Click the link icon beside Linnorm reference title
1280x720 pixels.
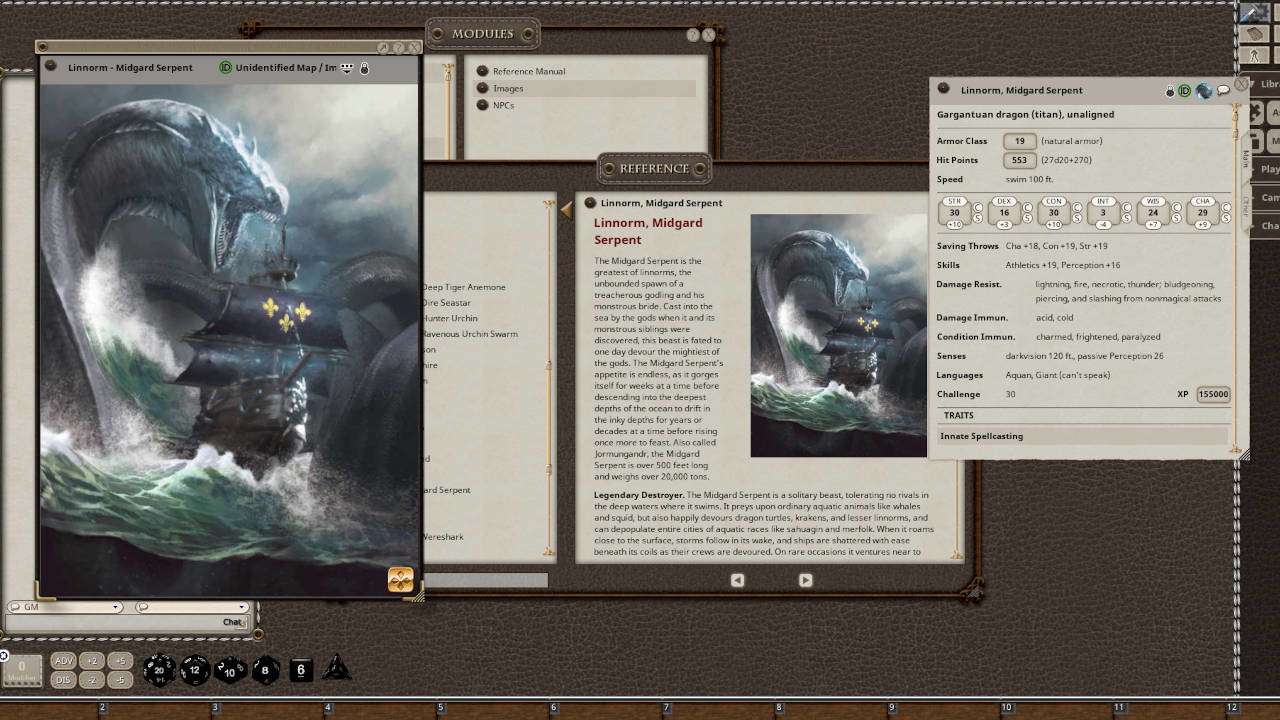(590, 203)
